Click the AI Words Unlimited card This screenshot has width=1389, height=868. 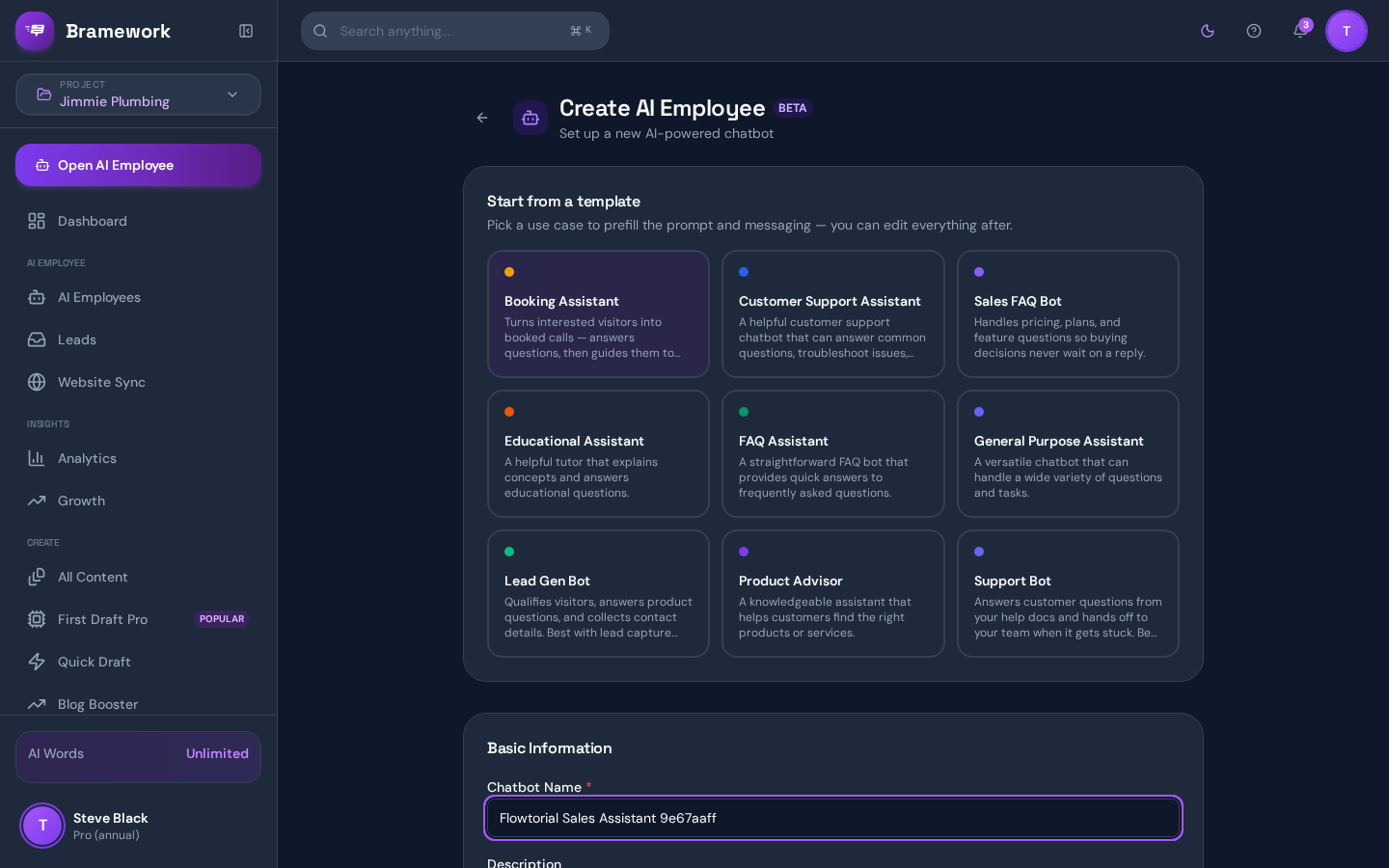(x=138, y=756)
